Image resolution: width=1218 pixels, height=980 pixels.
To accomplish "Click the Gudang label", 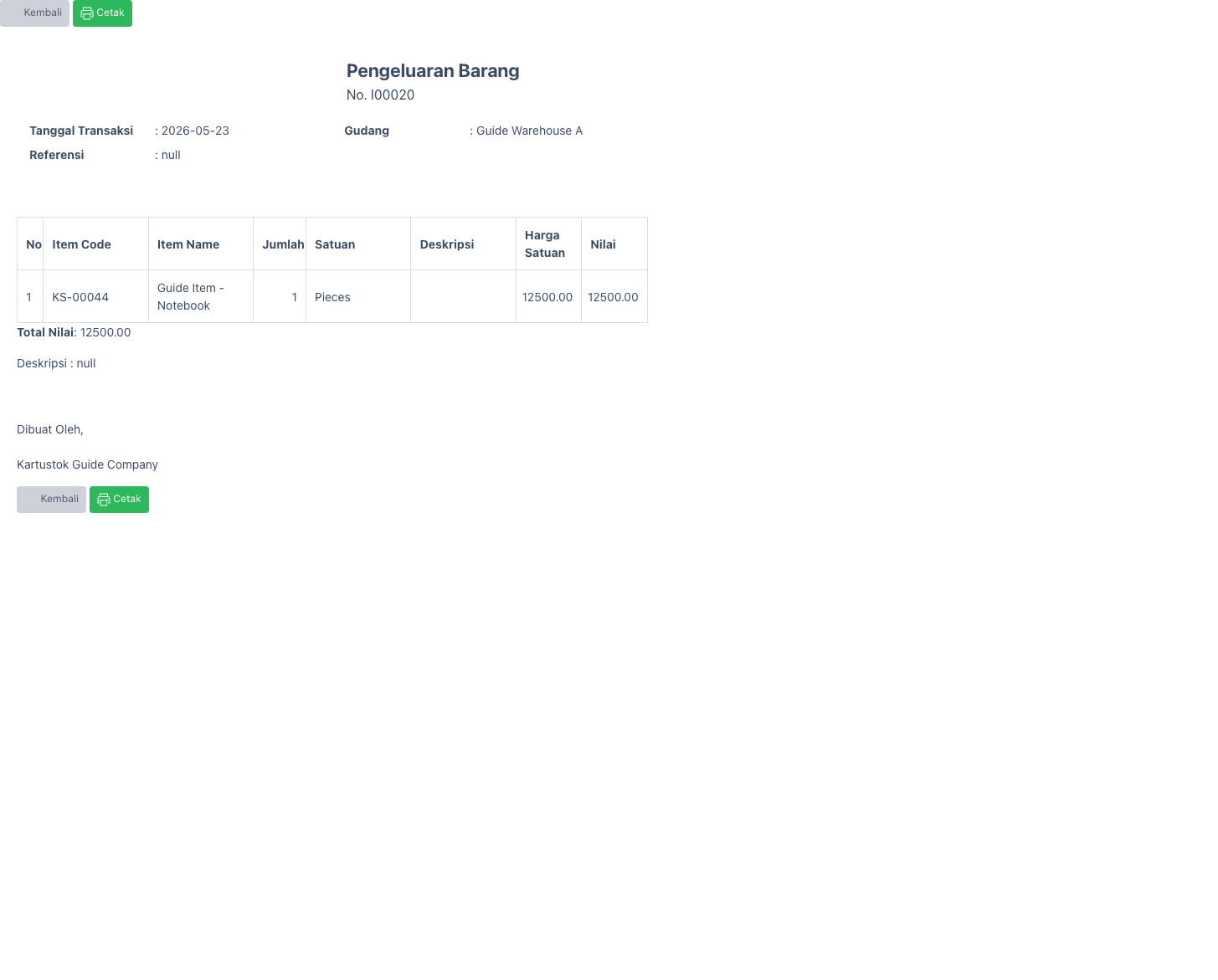I will point(367,131).
